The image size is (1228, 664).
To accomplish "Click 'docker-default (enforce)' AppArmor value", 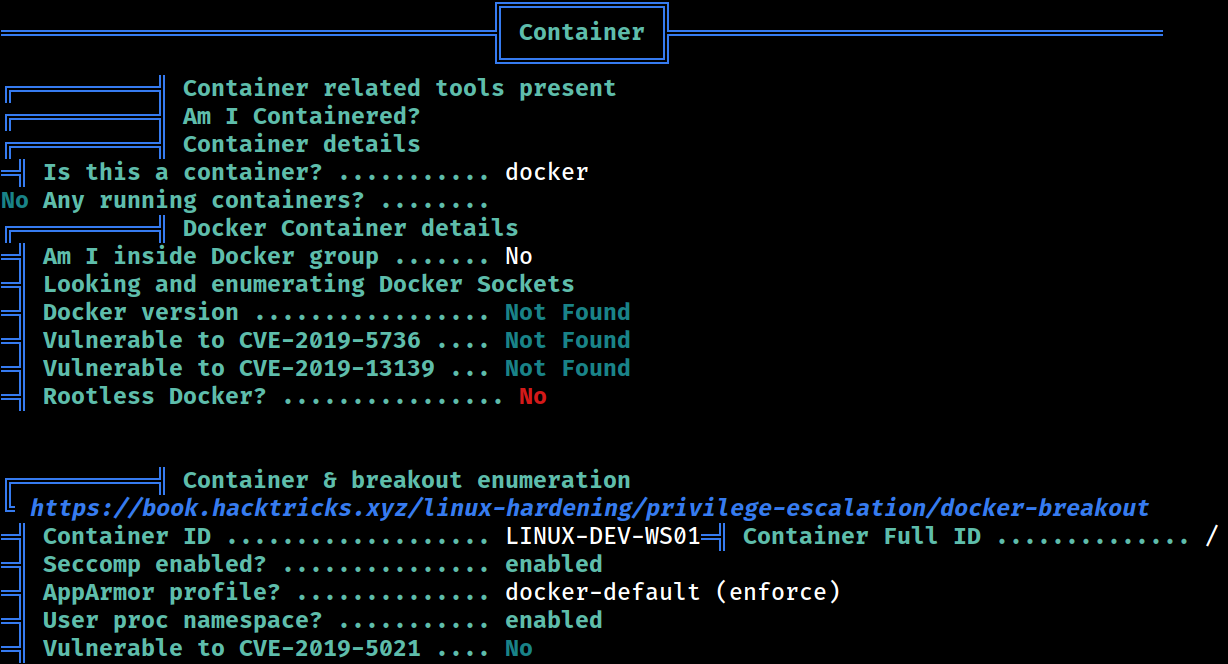I will point(673,592).
